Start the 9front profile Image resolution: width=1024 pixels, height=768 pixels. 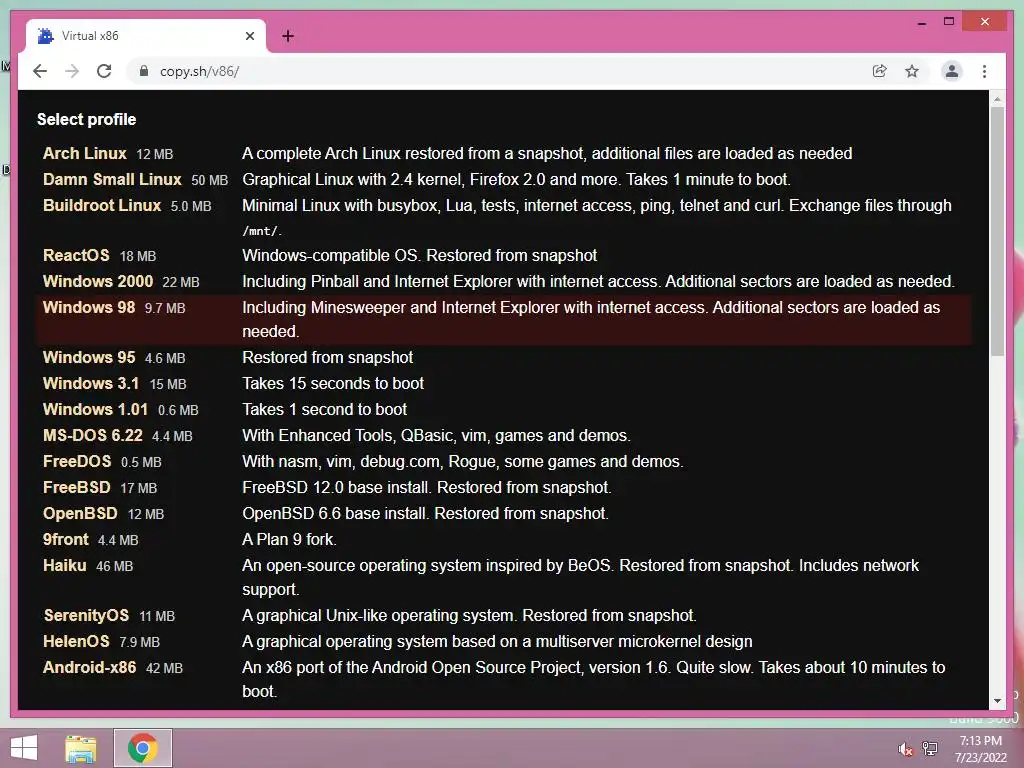65,540
